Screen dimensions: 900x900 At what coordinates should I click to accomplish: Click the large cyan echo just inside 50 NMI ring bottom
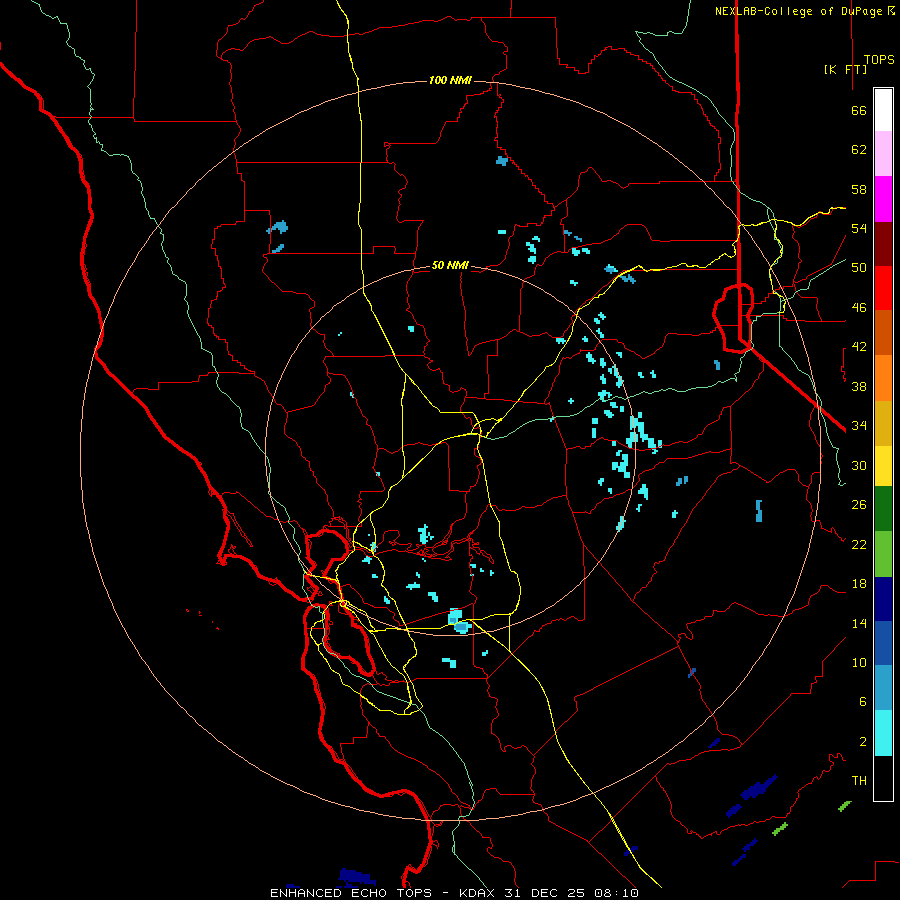pos(459,621)
